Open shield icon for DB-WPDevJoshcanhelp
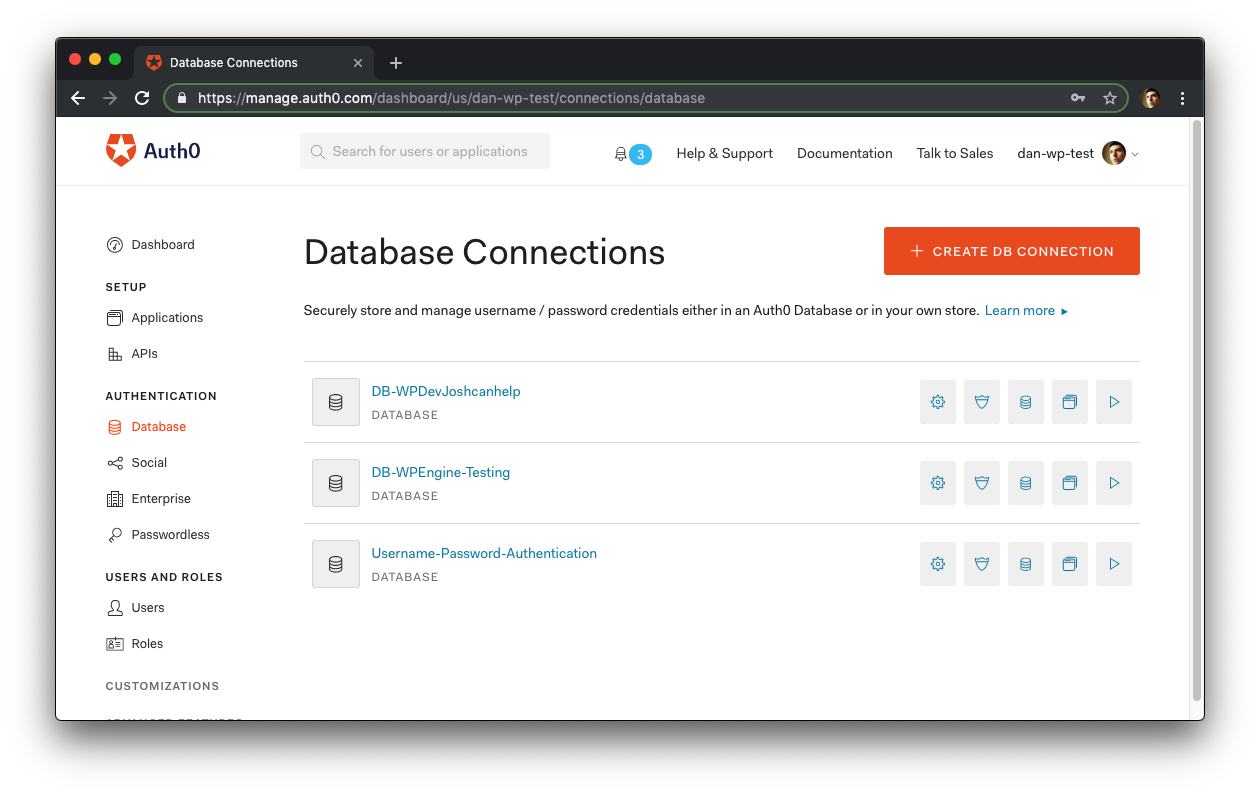The width and height of the screenshot is (1260, 794). (982, 402)
